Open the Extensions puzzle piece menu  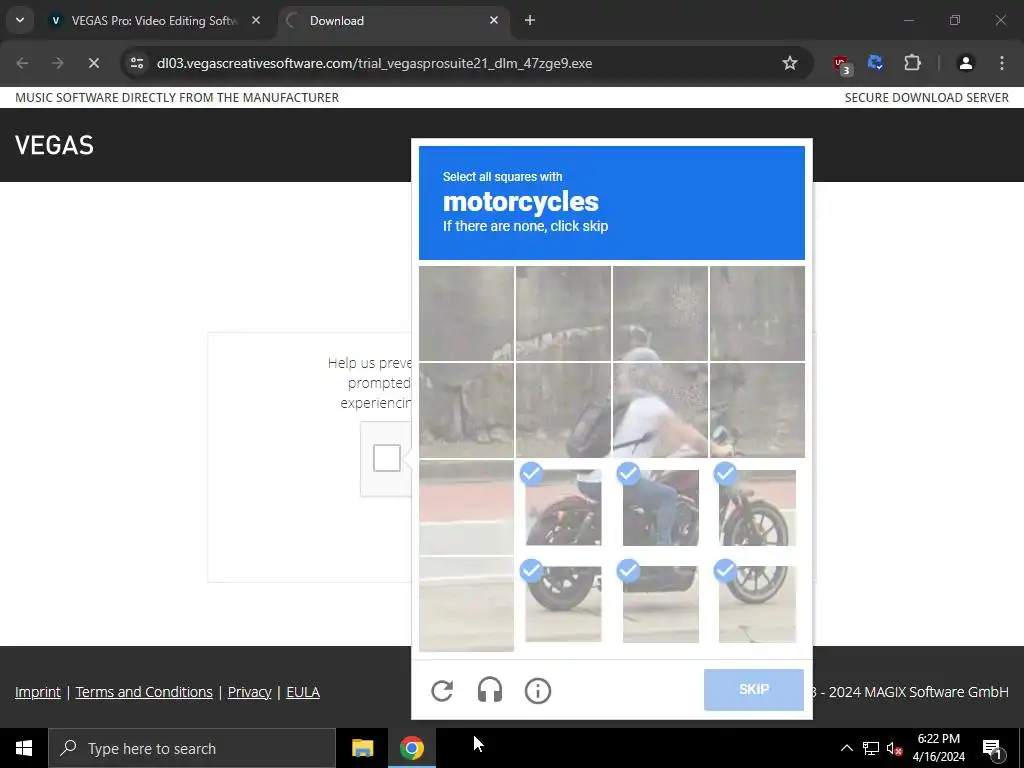coord(912,63)
